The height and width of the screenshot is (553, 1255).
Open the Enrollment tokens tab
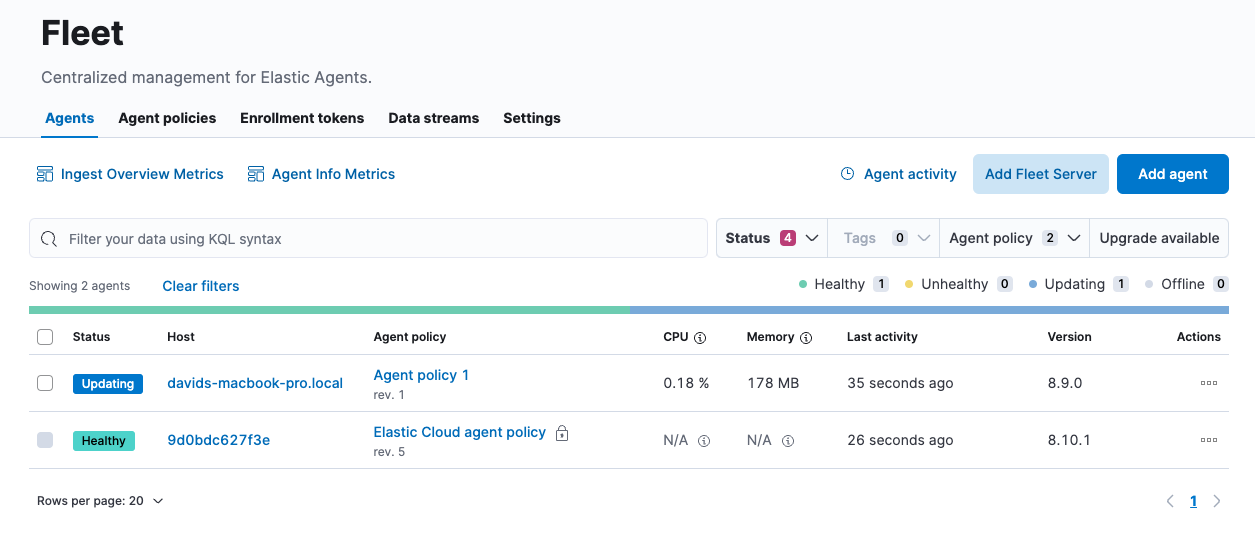tap(302, 118)
